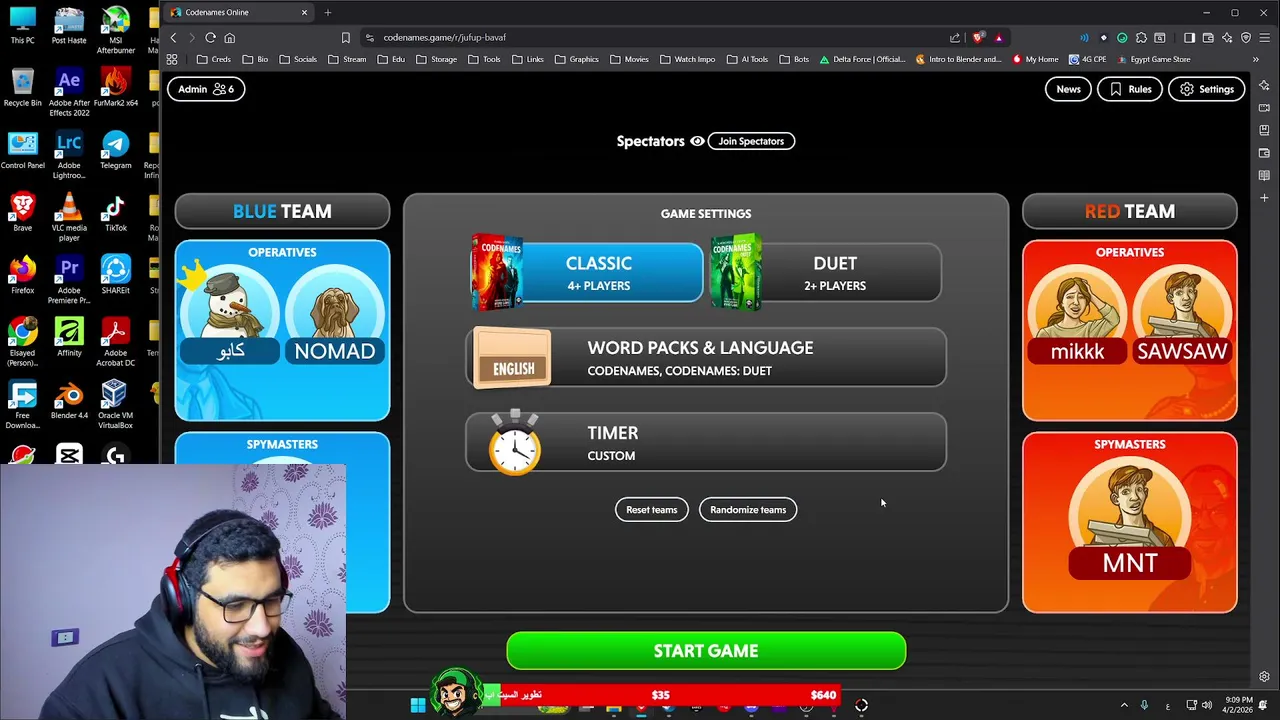The image size is (1280, 720).
Task: Open Adobe Lightroom Classic shortcut
Action: (x=69, y=155)
